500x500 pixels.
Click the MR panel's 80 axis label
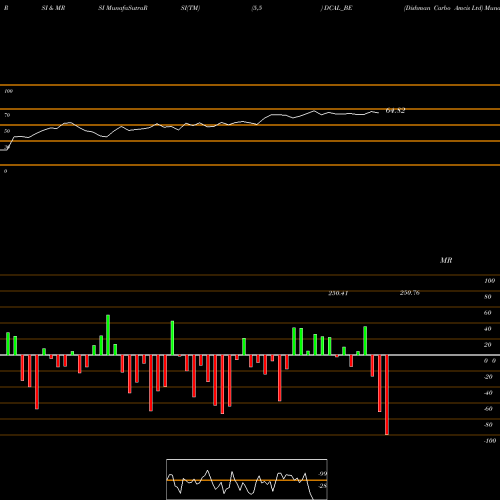tap(488, 297)
